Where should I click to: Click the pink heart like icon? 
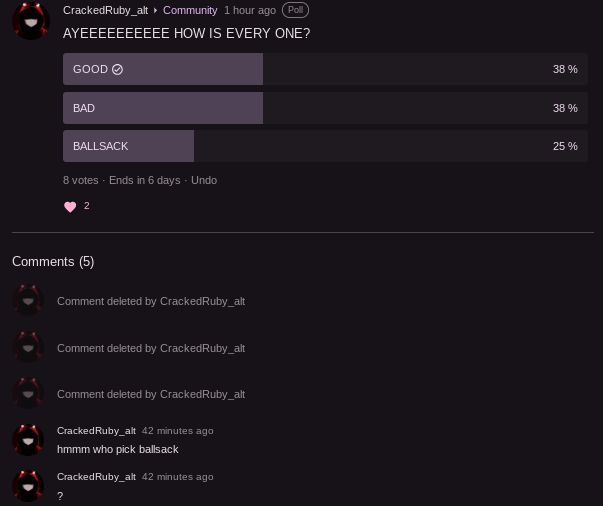pyautogui.click(x=70, y=207)
